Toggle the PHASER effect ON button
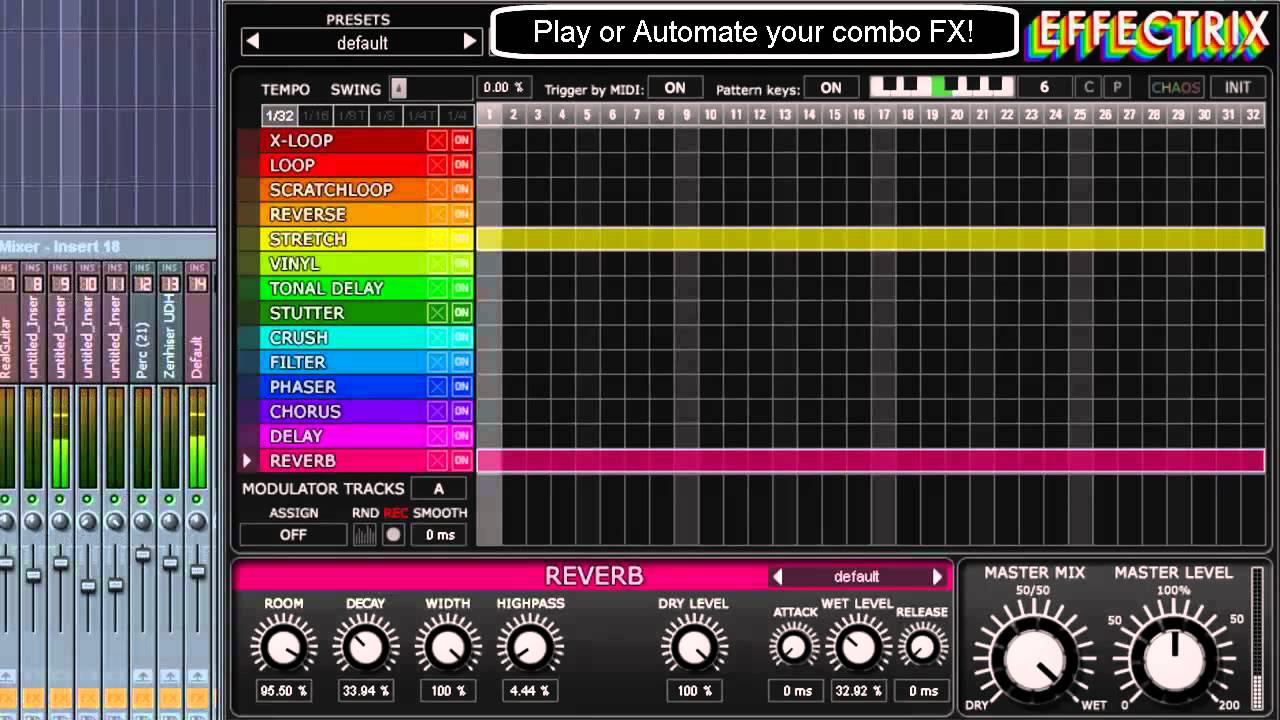The image size is (1280, 720). point(461,387)
